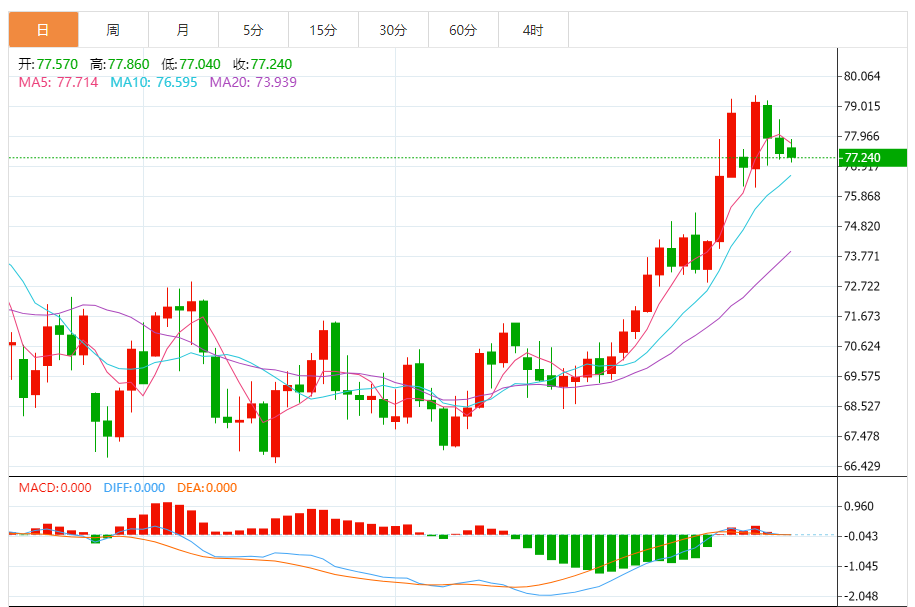915x607 pixels.
Task: Click the 74.820 price axis label
Action: 862,226
